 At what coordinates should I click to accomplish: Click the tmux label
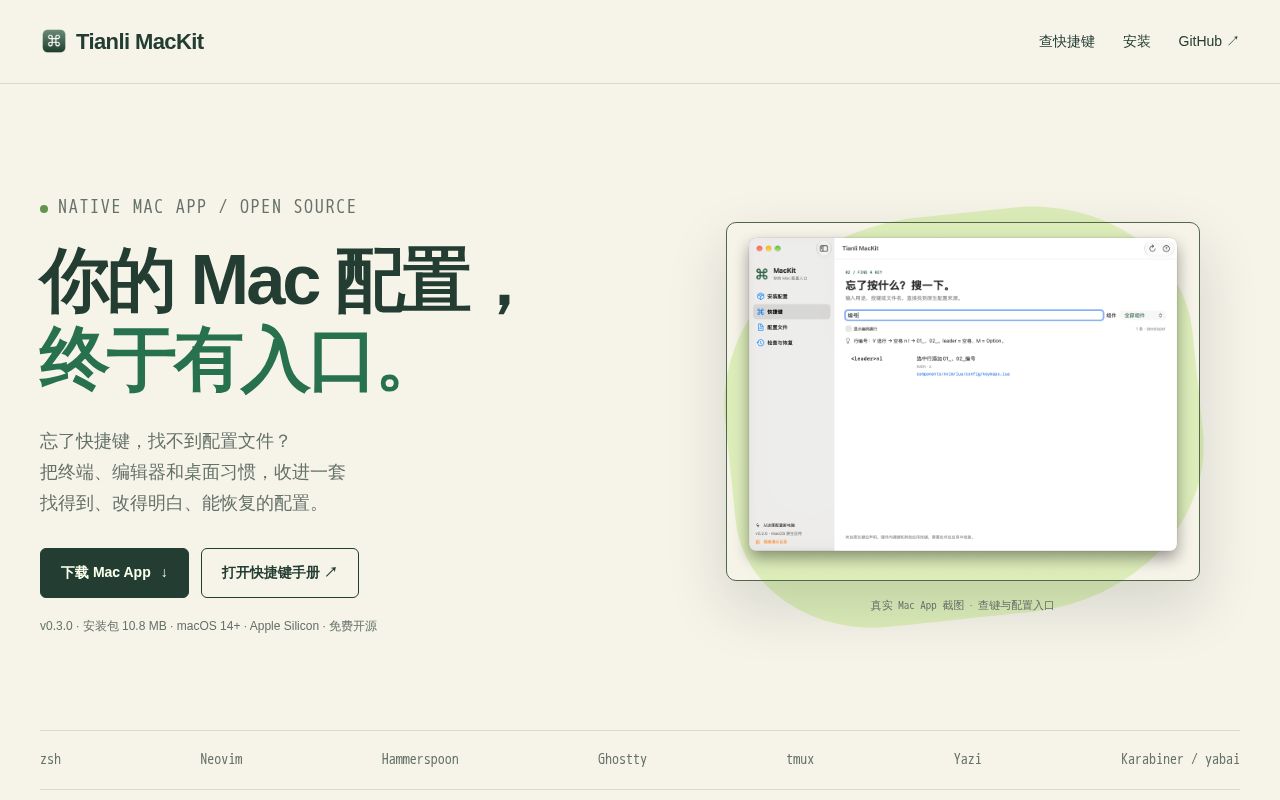point(800,760)
